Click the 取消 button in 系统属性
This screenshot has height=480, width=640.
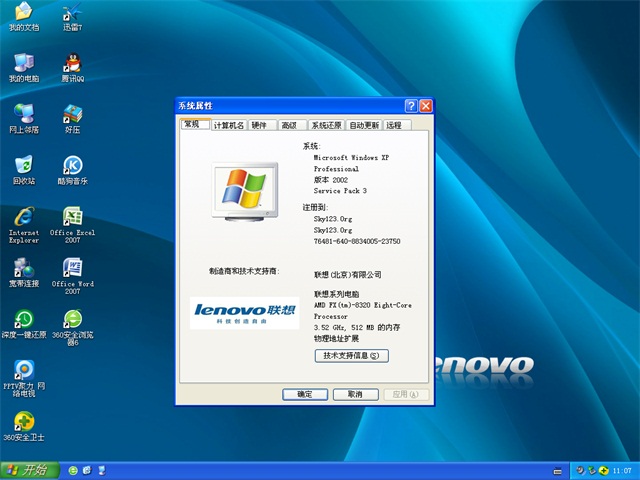pyautogui.click(x=356, y=394)
